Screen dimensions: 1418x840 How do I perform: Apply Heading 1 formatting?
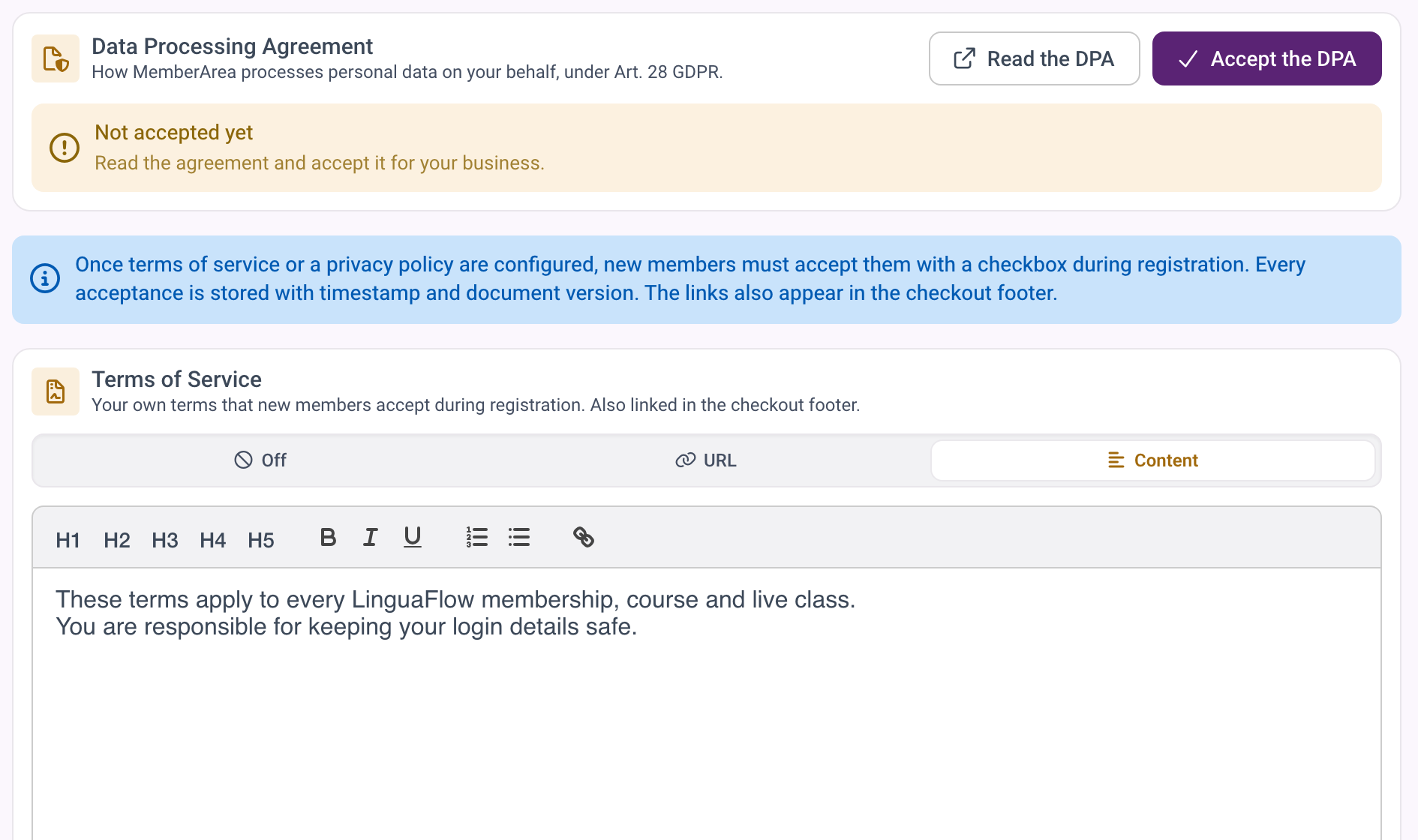[68, 539]
